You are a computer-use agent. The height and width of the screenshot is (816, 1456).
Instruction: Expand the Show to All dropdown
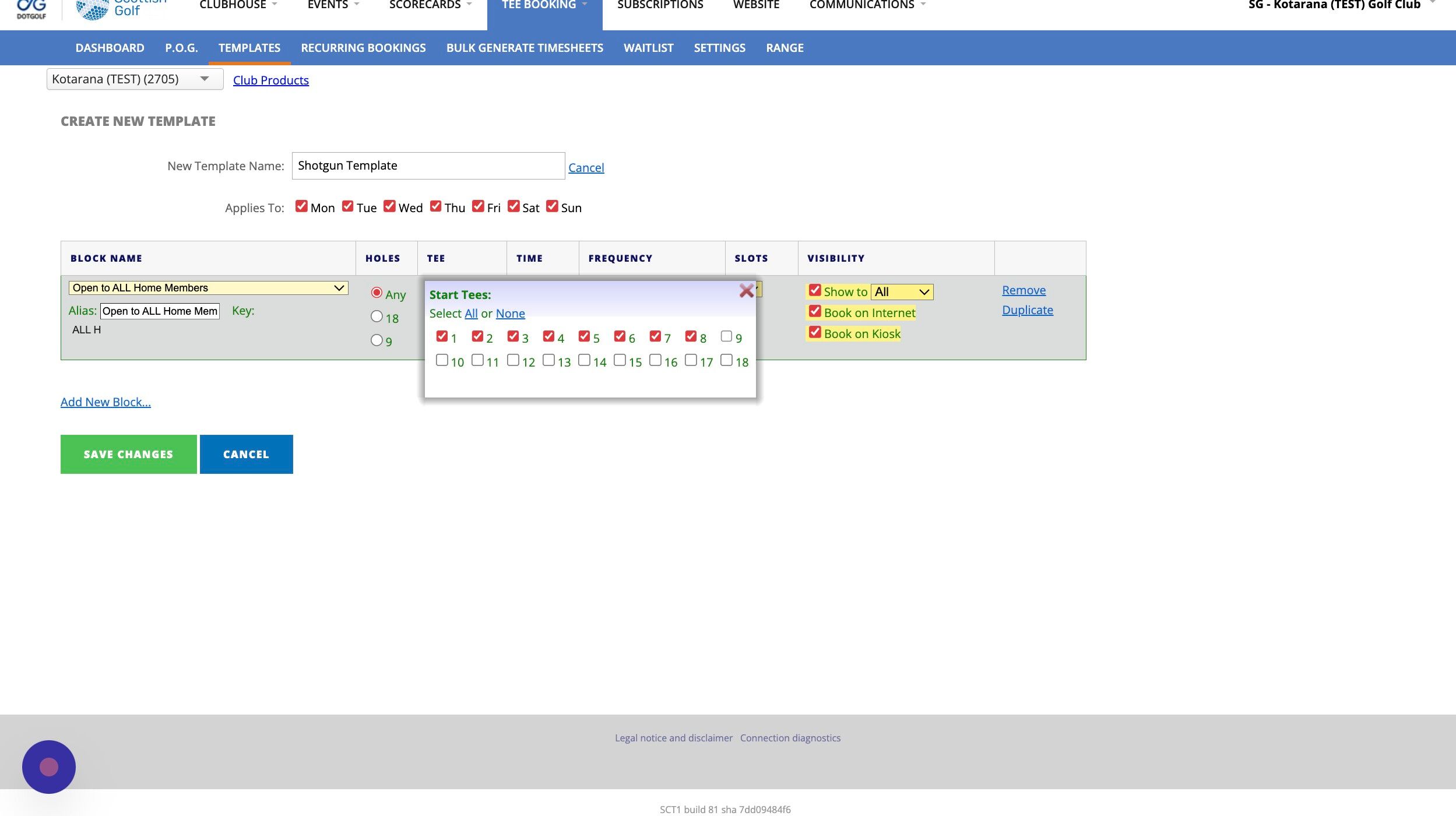click(902, 292)
